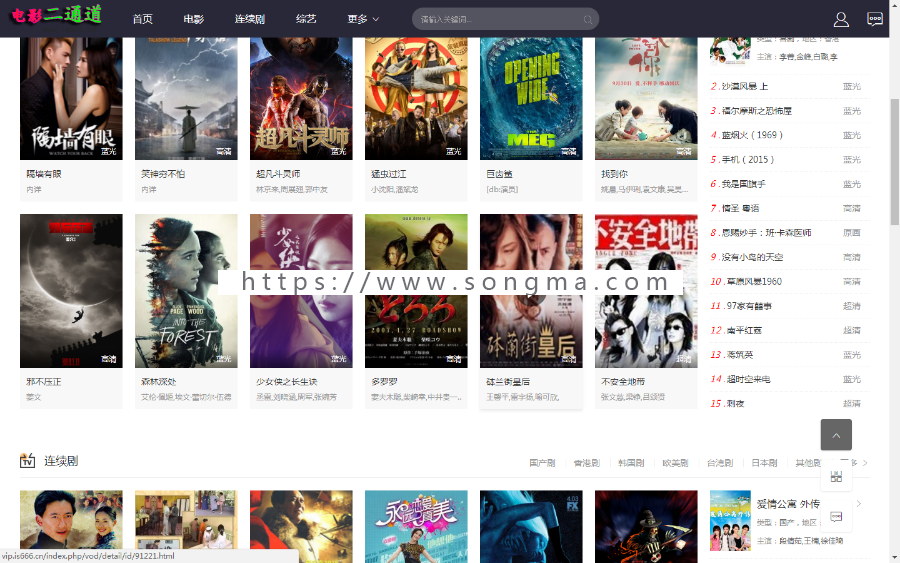This screenshot has height=563, width=900.
Task: Click the 多罗罗 title link
Action: pyautogui.click(x=385, y=382)
